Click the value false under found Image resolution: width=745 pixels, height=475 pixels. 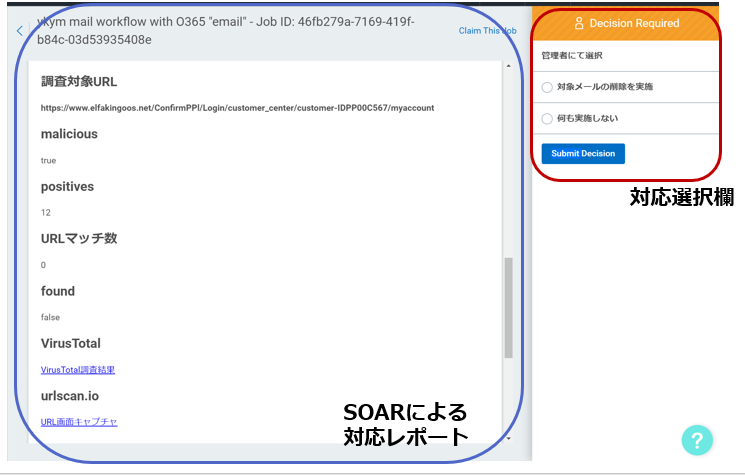(50, 317)
